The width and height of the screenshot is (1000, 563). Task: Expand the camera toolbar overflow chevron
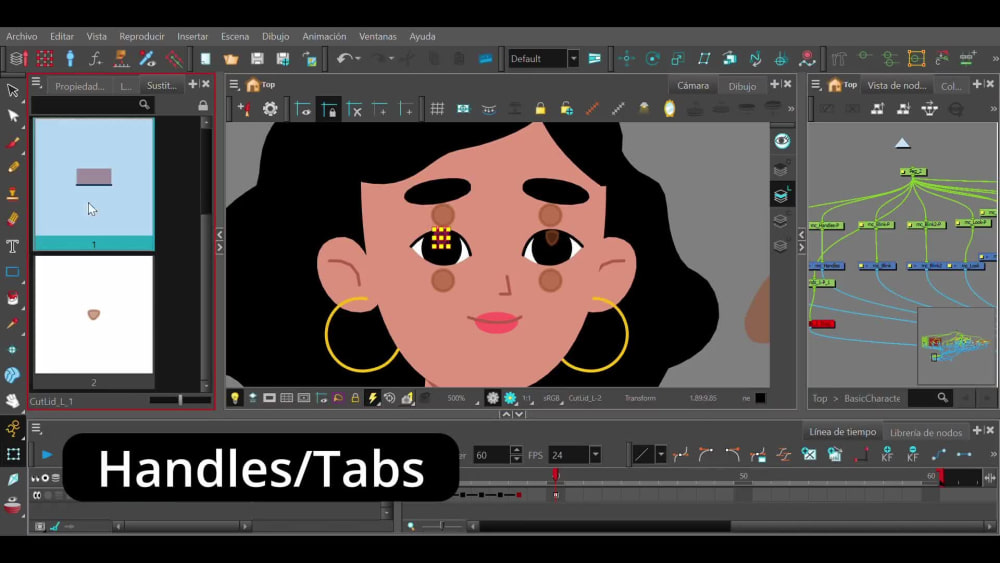coord(791,109)
